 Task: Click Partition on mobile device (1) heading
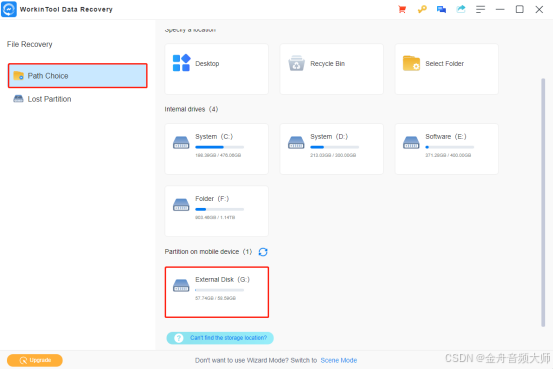pyautogui.click(x=208, y=252)
